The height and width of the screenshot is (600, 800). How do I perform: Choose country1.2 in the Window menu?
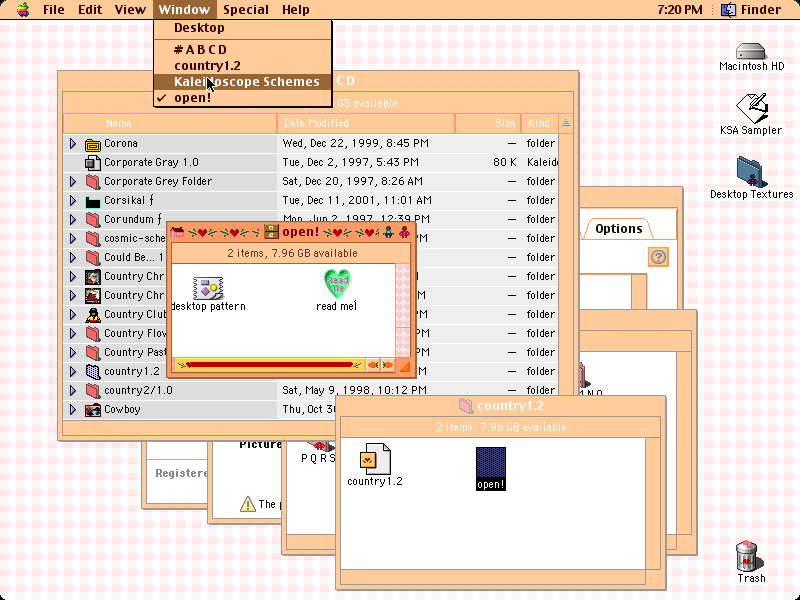[242, 66]
